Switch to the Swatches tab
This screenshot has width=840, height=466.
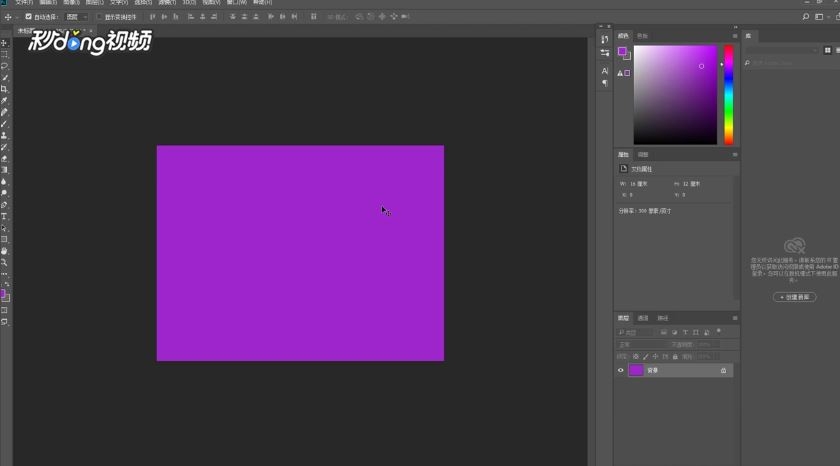point(642,36)
